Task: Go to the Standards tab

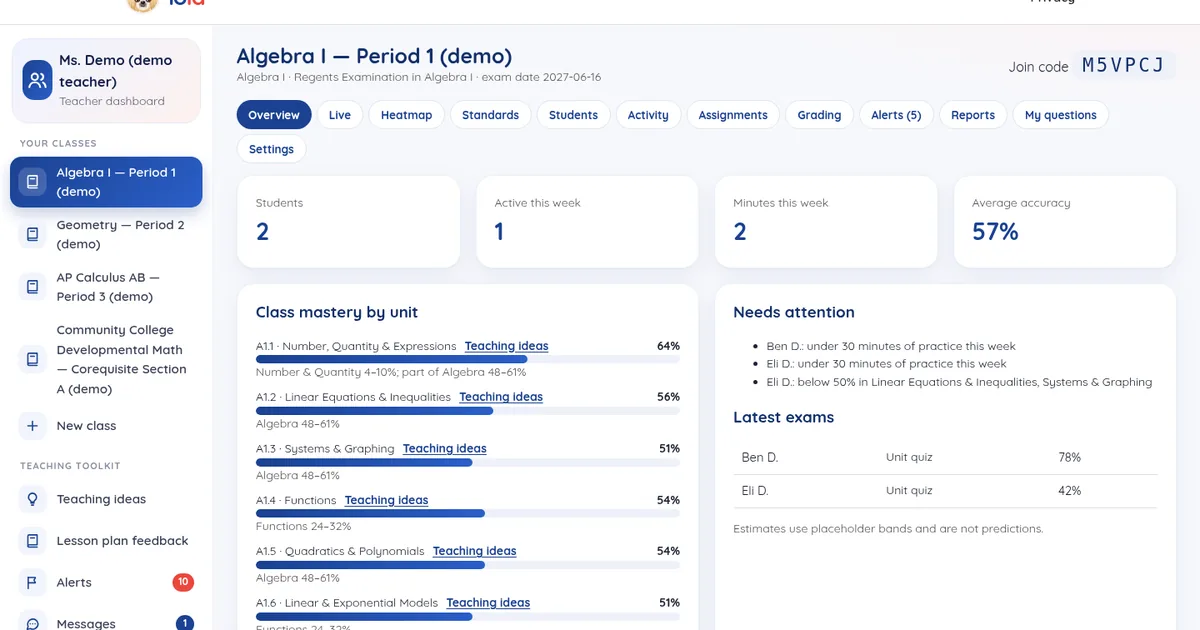Action: (x=490, y=115)
